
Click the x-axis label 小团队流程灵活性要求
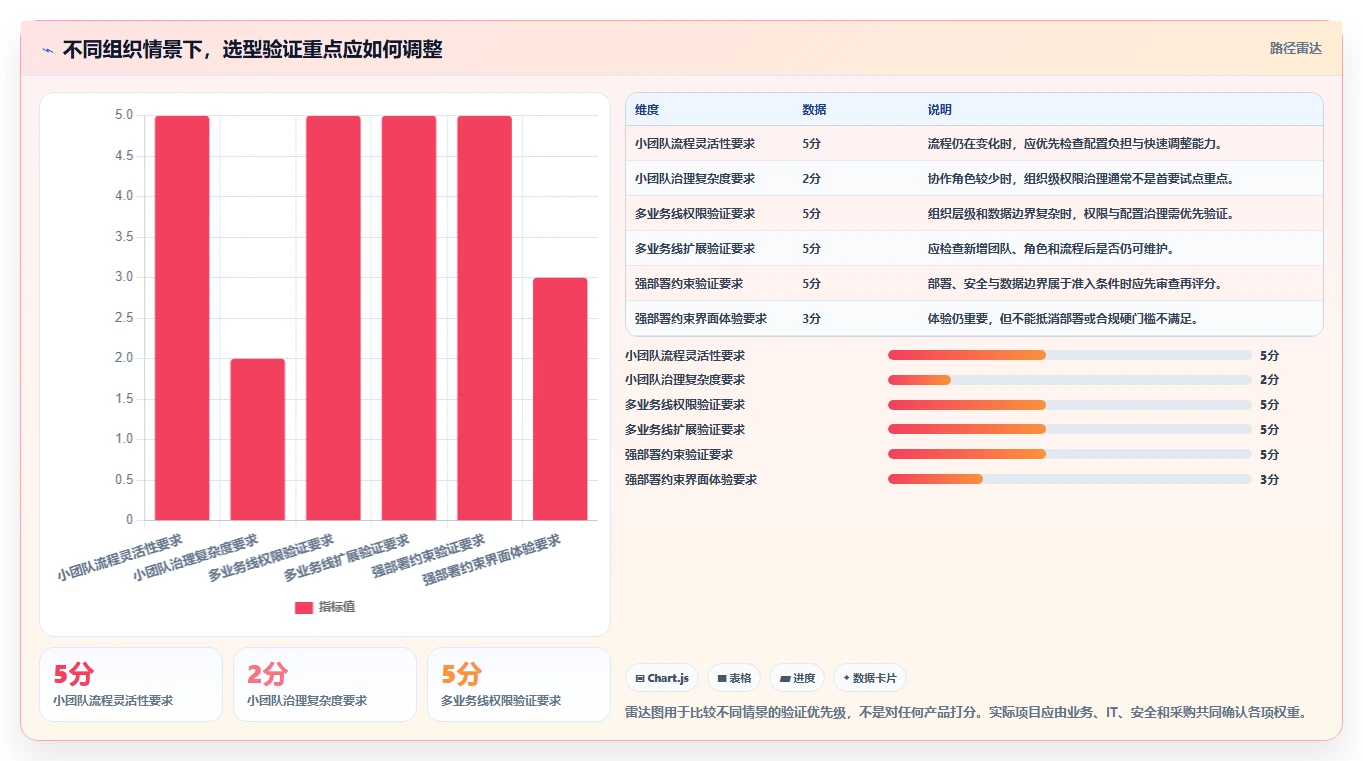[x=120, y=558]
